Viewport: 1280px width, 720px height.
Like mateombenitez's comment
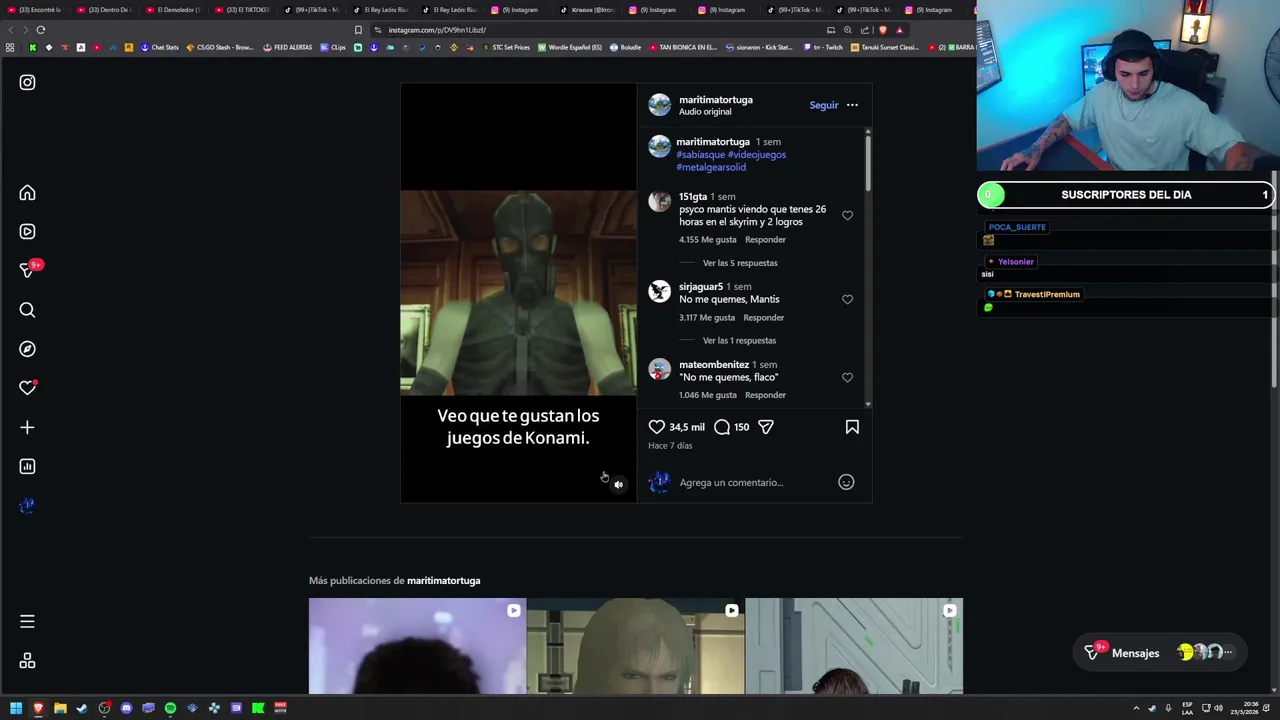click(x=847, y=377)
